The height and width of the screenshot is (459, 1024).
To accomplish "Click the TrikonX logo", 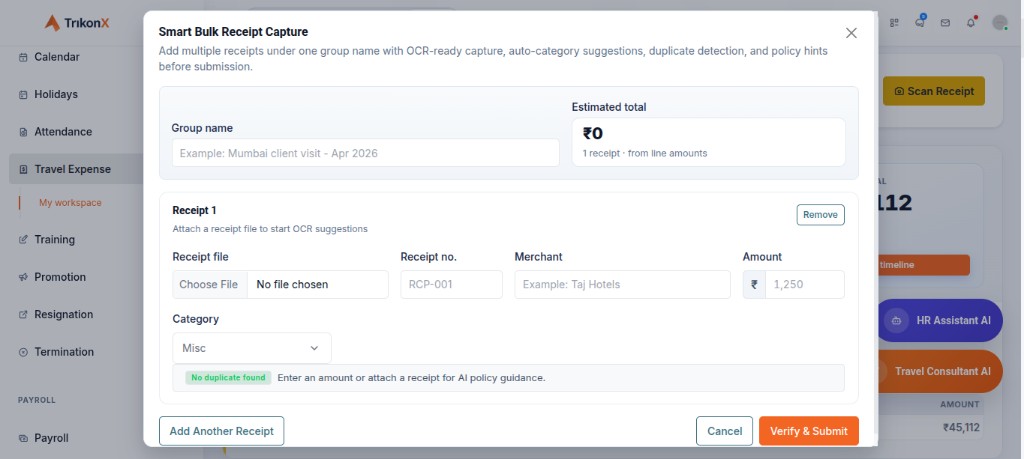I will (76, 23).
